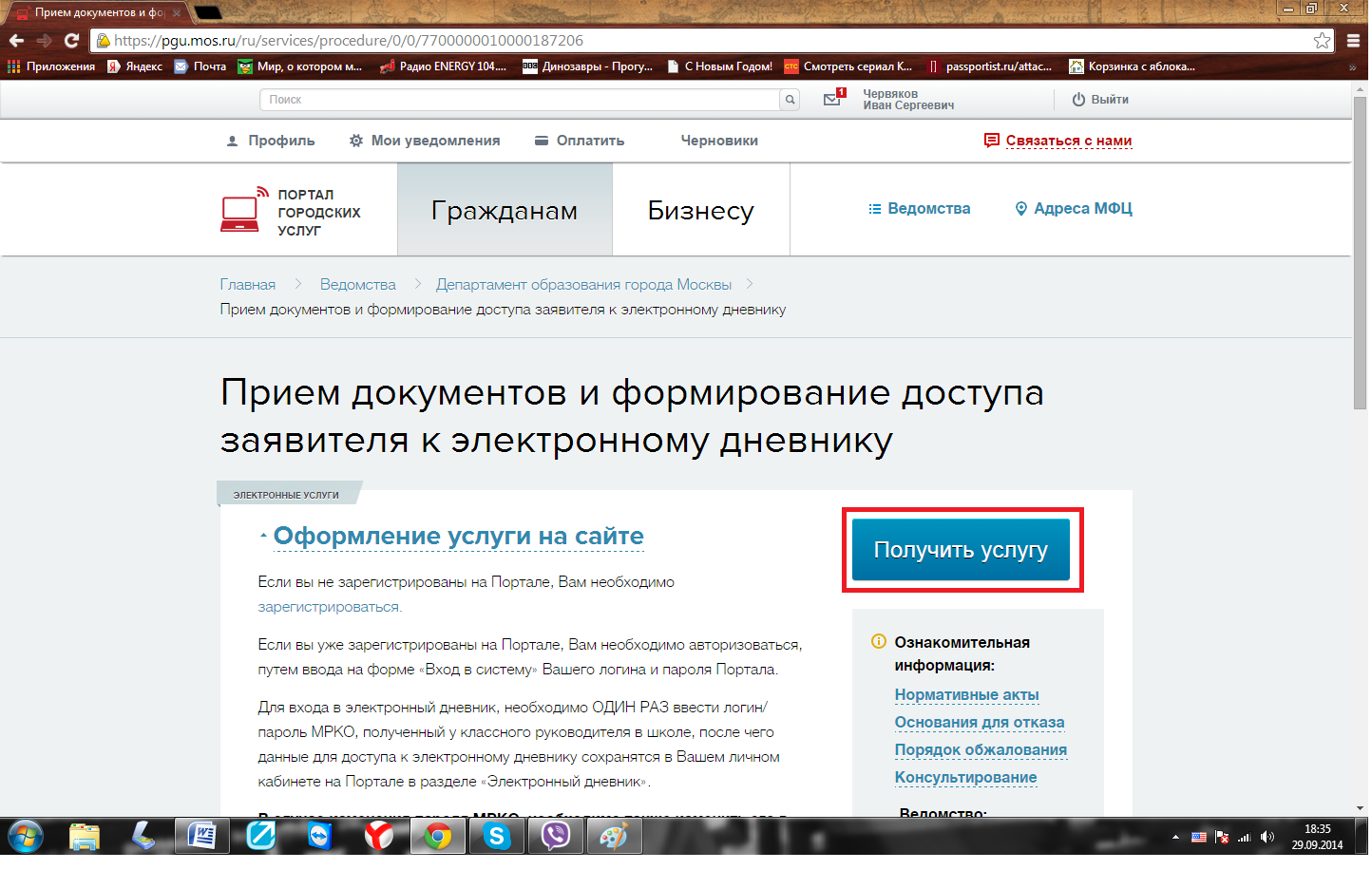Open File Explorer in taskbar
This screenshot has height=870, width=1372.
(x=86, y=838)
